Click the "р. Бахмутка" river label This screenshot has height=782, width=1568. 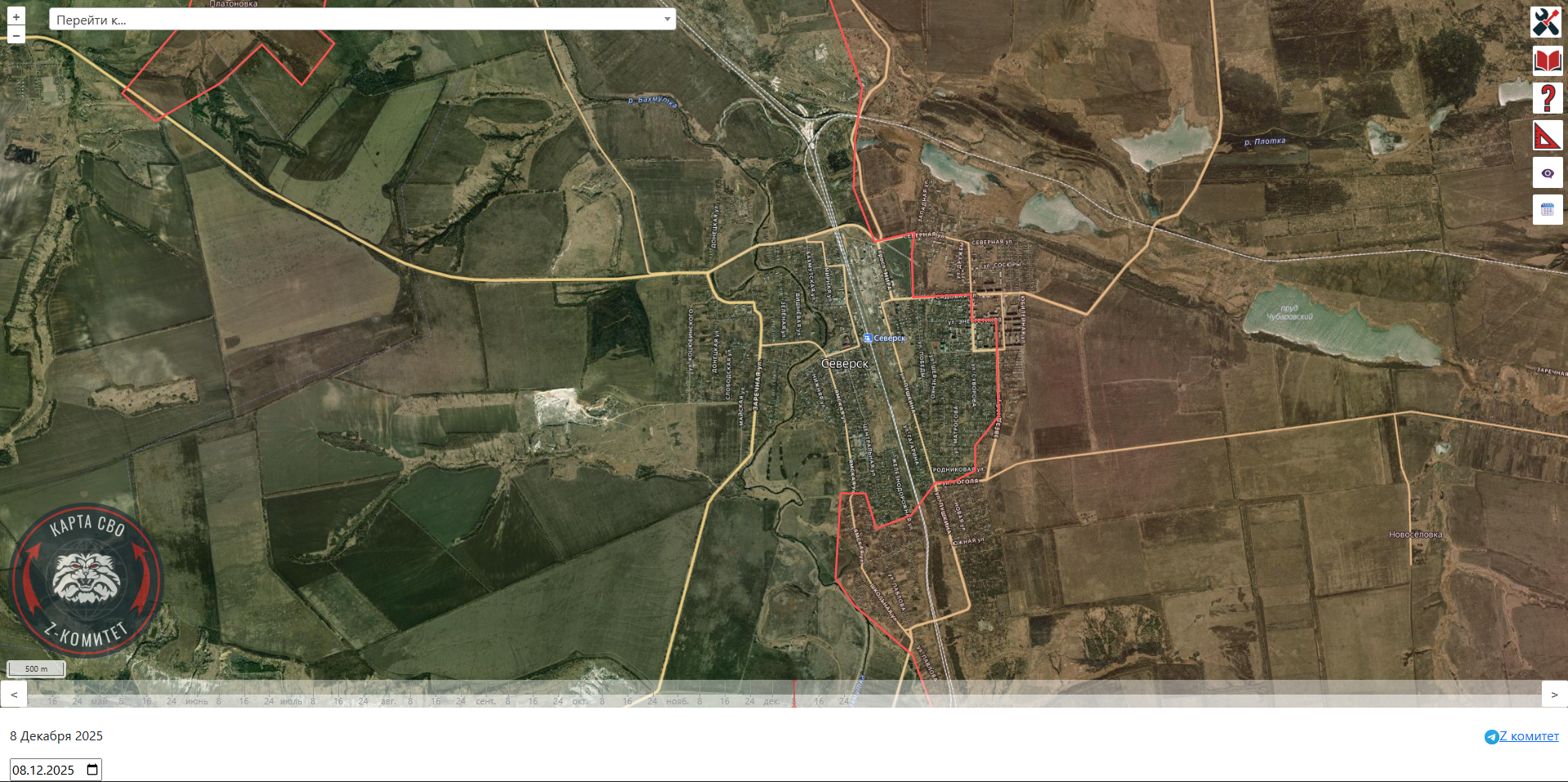(652, 101)
